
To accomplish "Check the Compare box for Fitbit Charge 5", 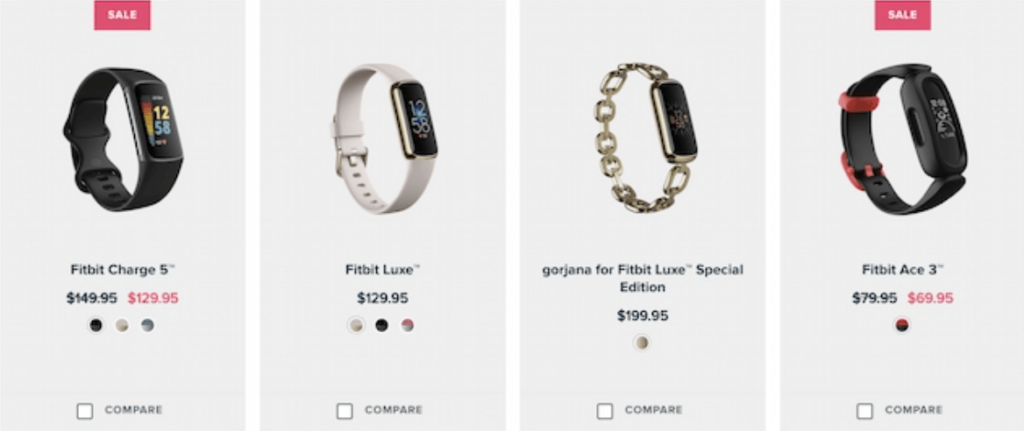I will (85, 411).
